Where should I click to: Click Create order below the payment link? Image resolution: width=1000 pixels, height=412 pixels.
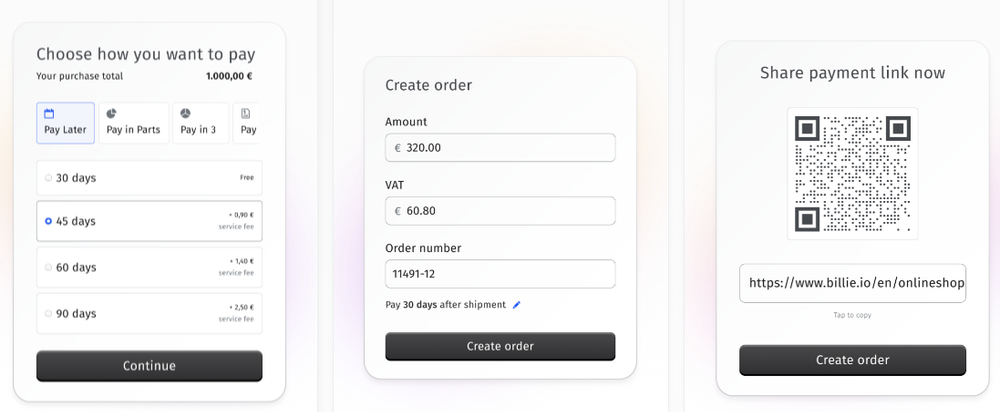point(852,360)
